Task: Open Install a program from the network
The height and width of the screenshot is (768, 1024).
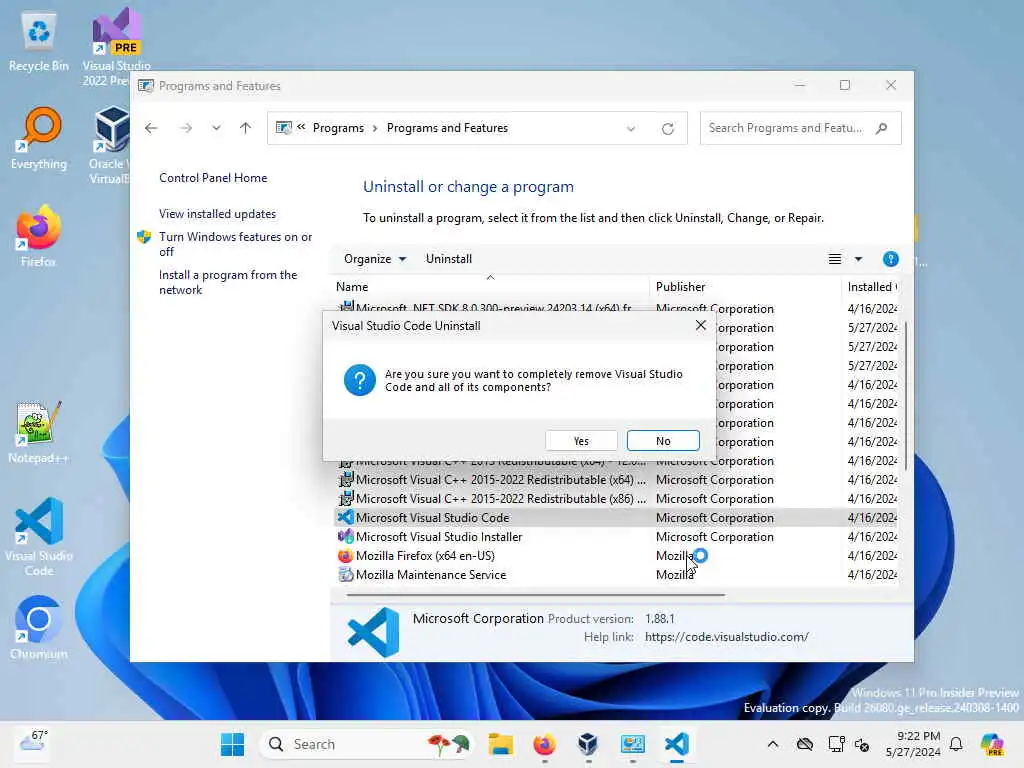Action: pos(228,282)
